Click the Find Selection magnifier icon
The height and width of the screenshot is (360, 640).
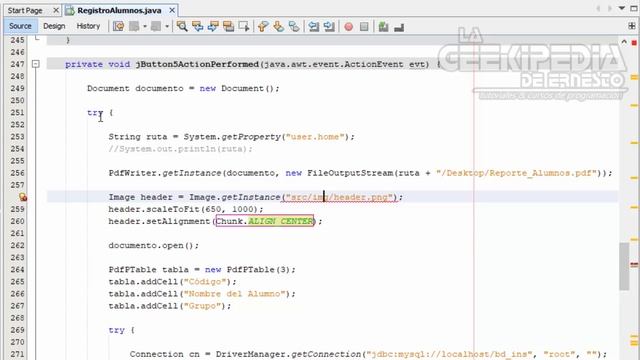click(x=182, y=27)
